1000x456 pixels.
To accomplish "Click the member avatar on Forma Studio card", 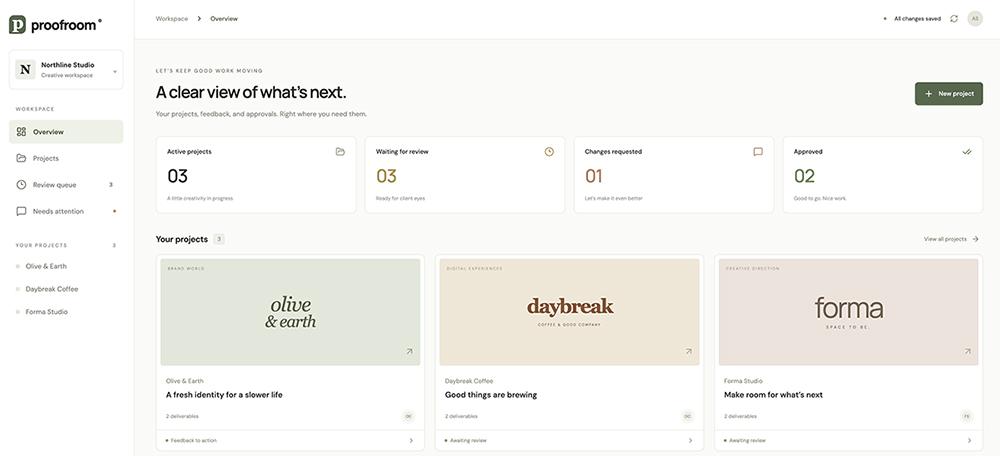I will point(967,416).
